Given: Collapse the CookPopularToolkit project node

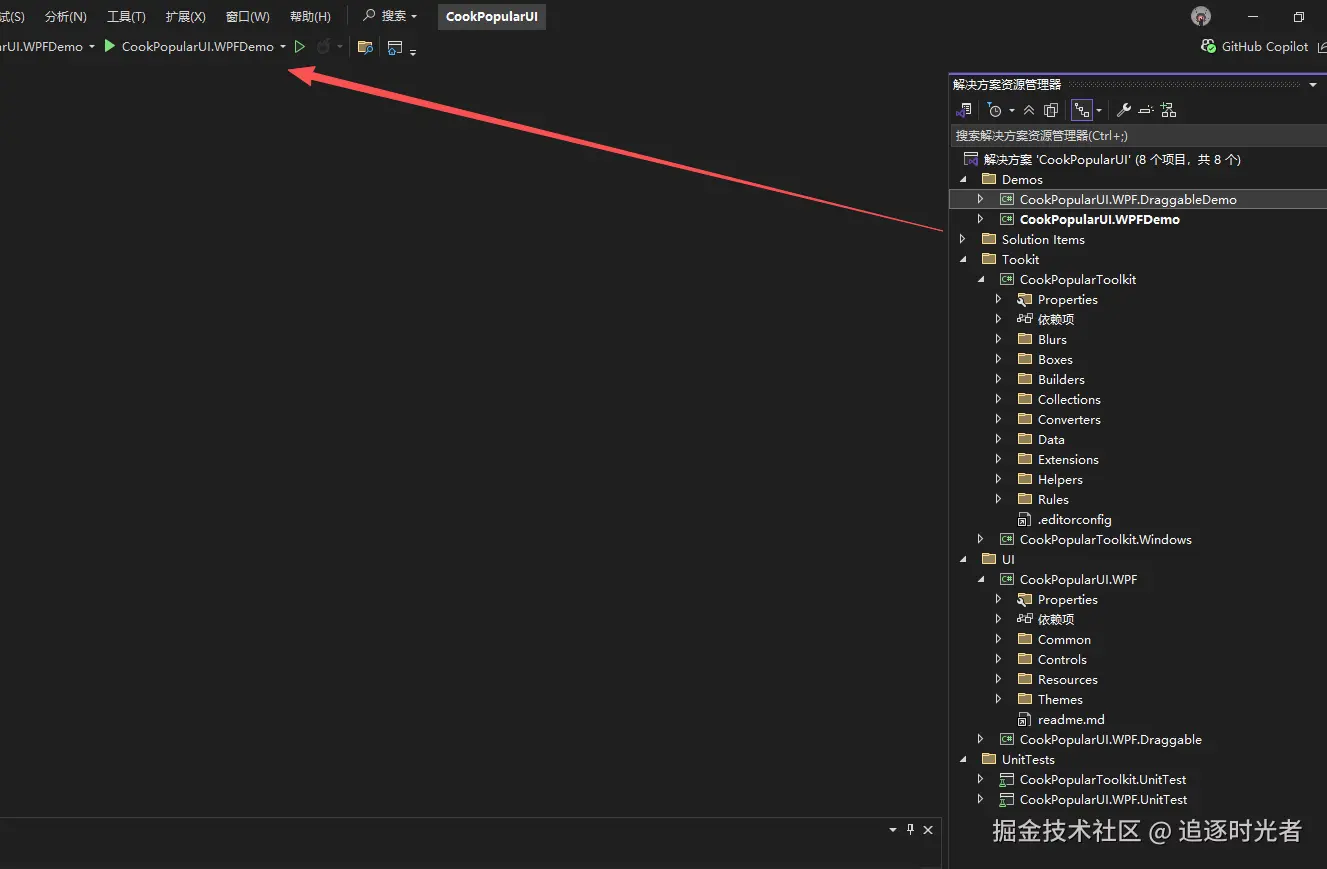Looking at the screenshot, I should [981, 280].
